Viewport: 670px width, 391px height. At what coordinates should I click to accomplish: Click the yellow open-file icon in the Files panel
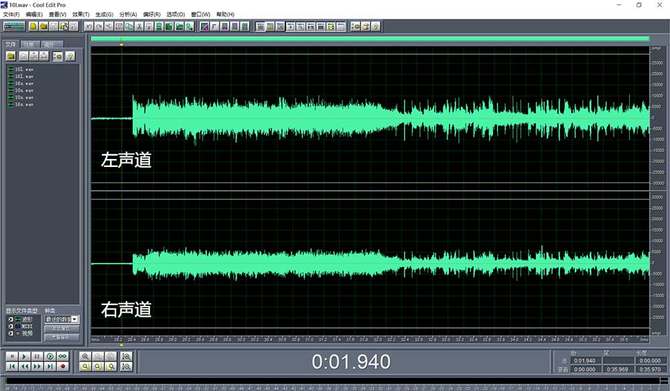click(11, 56)
